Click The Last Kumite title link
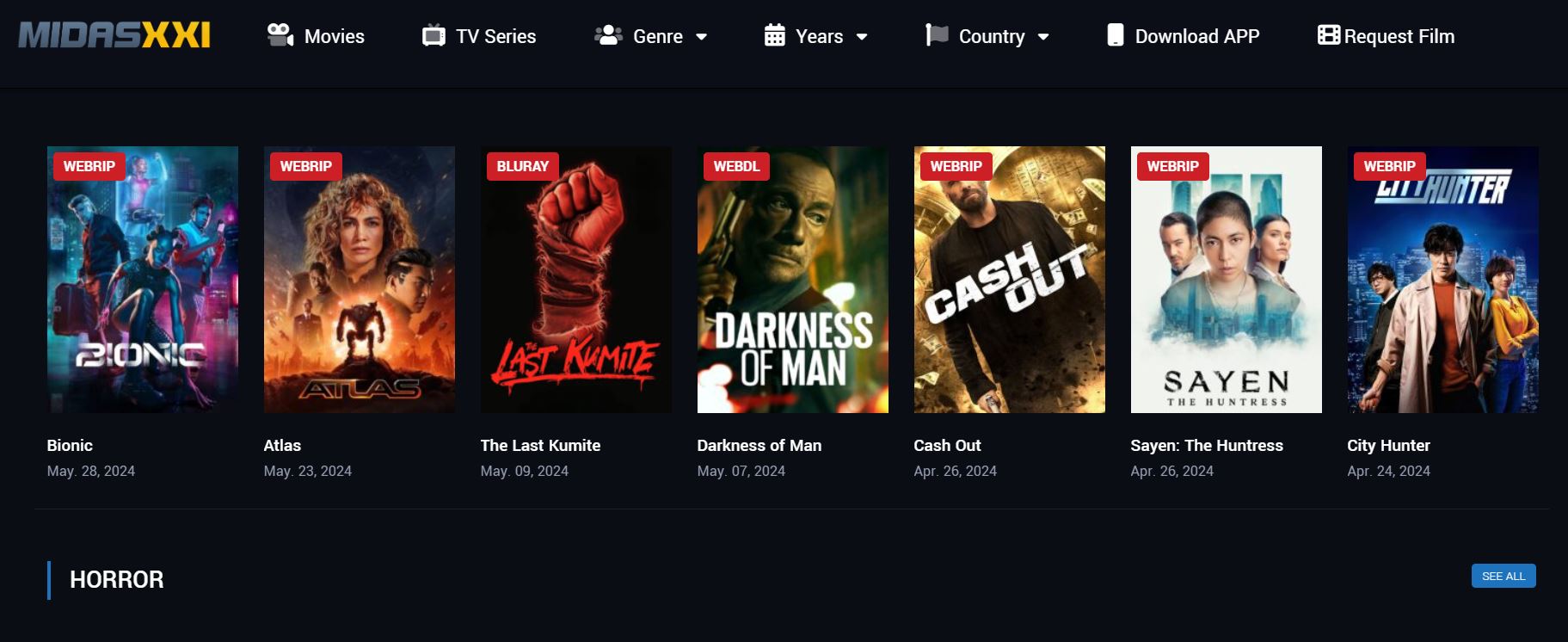This screenshot has width=1568, height=642. pyautogui.click(x=540, y=445)
